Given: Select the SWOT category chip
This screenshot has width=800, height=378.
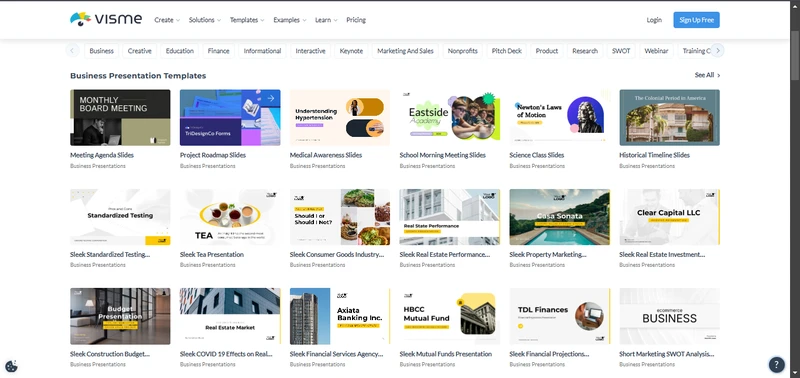Looking at the screenshot, I should [621, 51].
